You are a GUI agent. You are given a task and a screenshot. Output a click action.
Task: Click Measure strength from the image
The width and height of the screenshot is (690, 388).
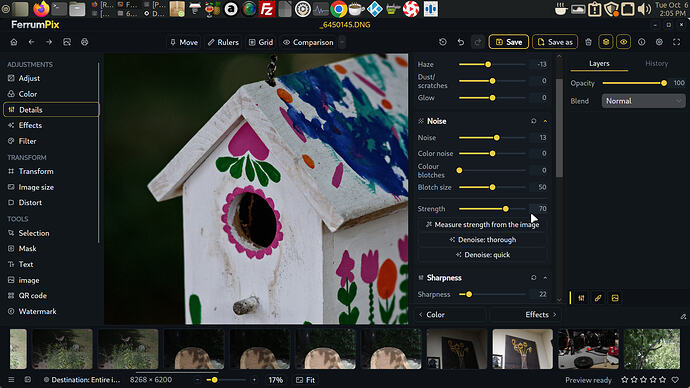[x=482, y=225]
